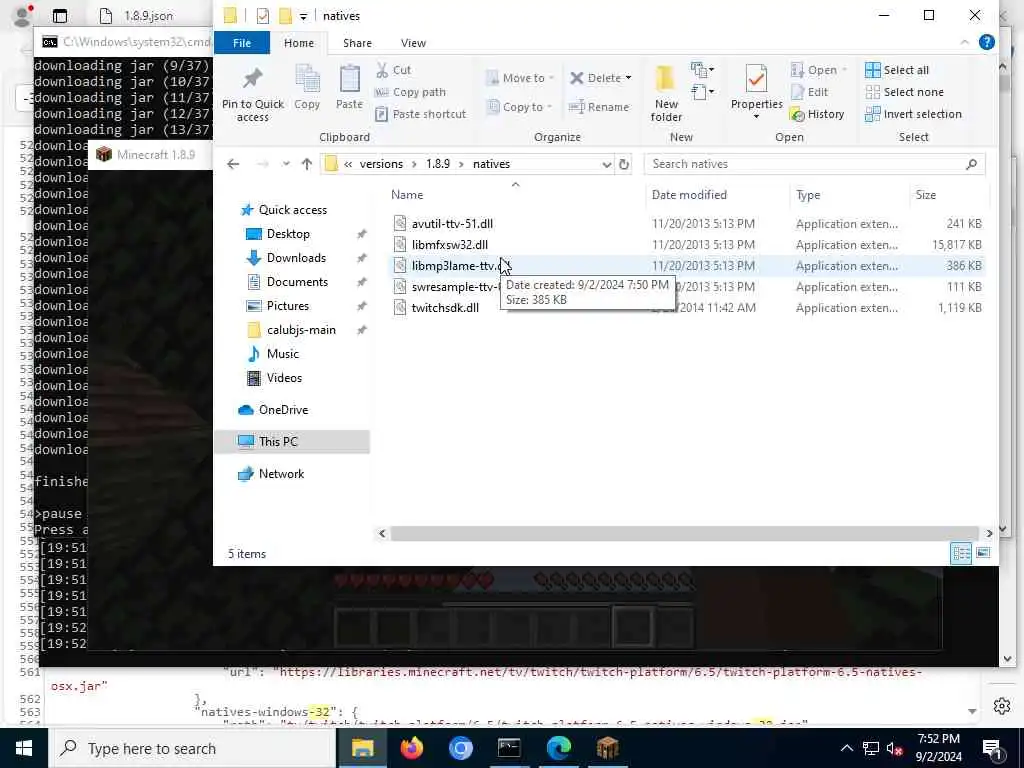Open Explorer Help icon
1024x768 pixels.
click(987, 42)
